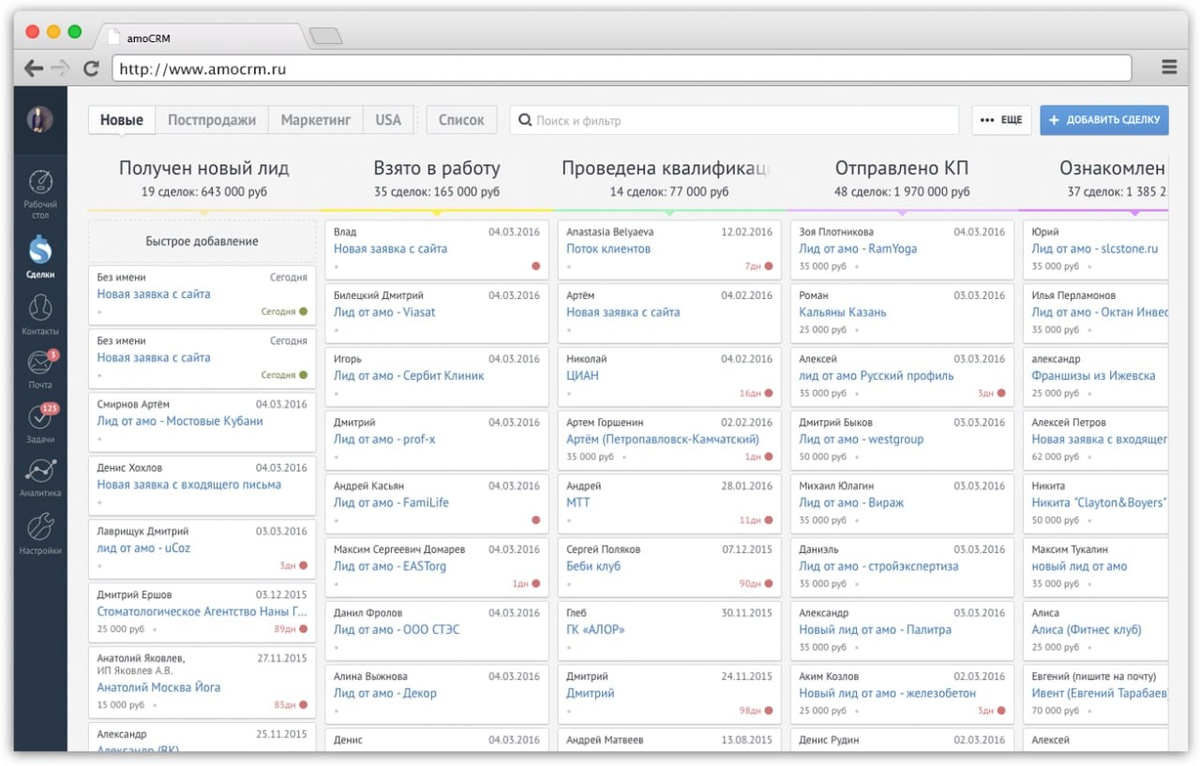Click contact name Билецкий Дмитрий
Viewport: 1200px width, 766px height.
click(378, 295)
